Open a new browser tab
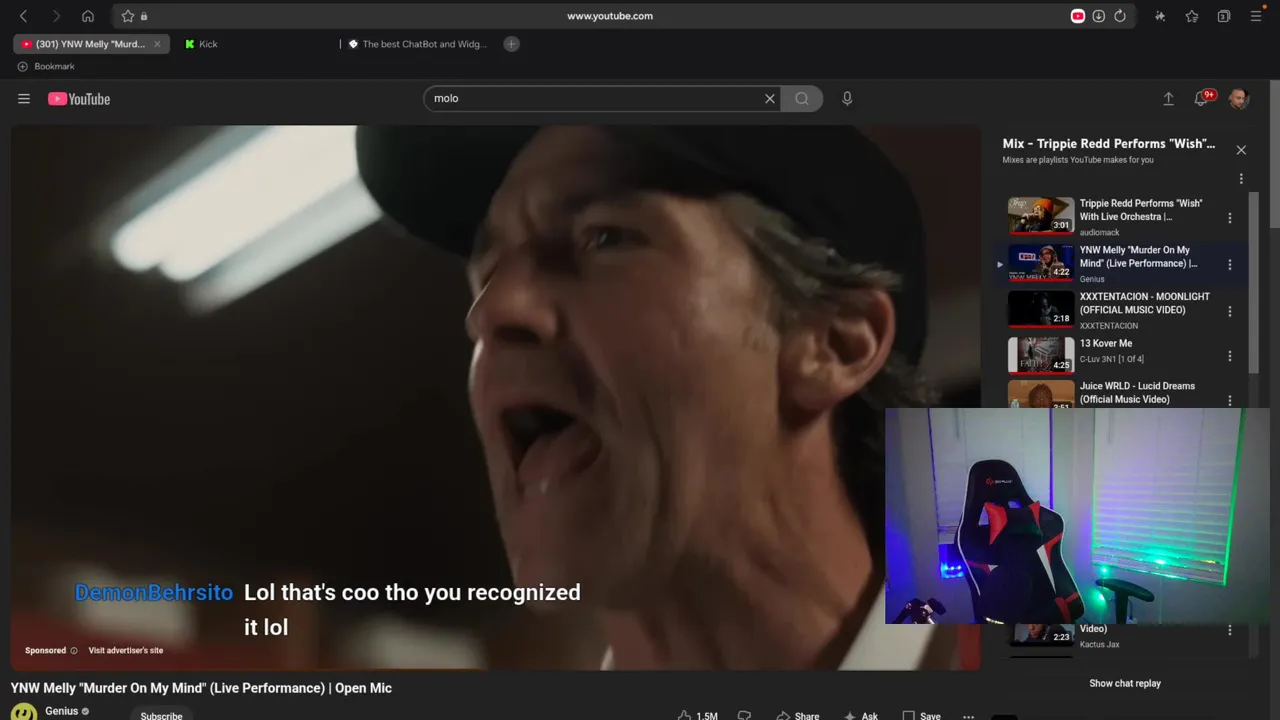Image resolution: width=1280 pixels, height=720 pixels. click(511, 44)
